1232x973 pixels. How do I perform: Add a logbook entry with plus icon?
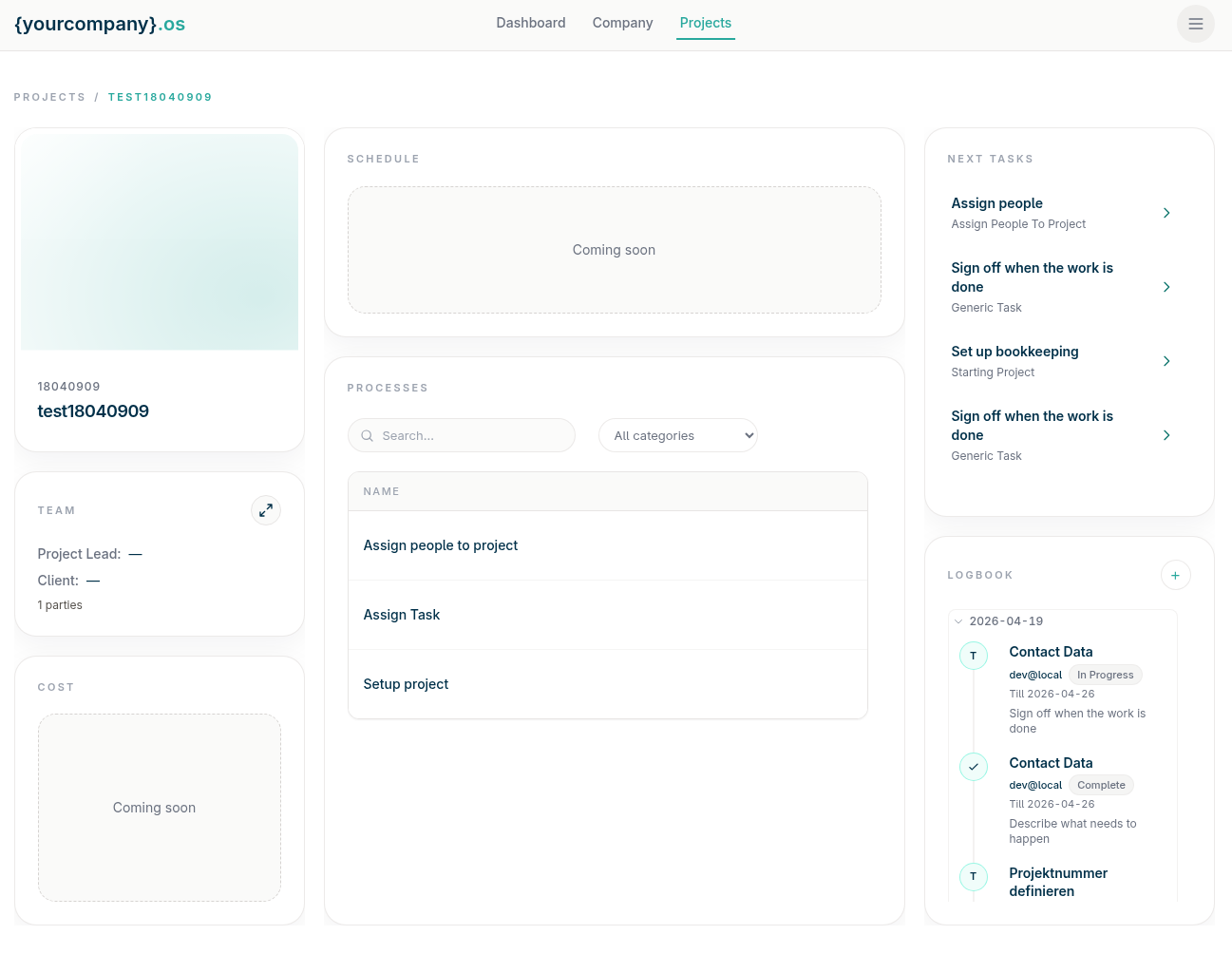[1175, 575]
